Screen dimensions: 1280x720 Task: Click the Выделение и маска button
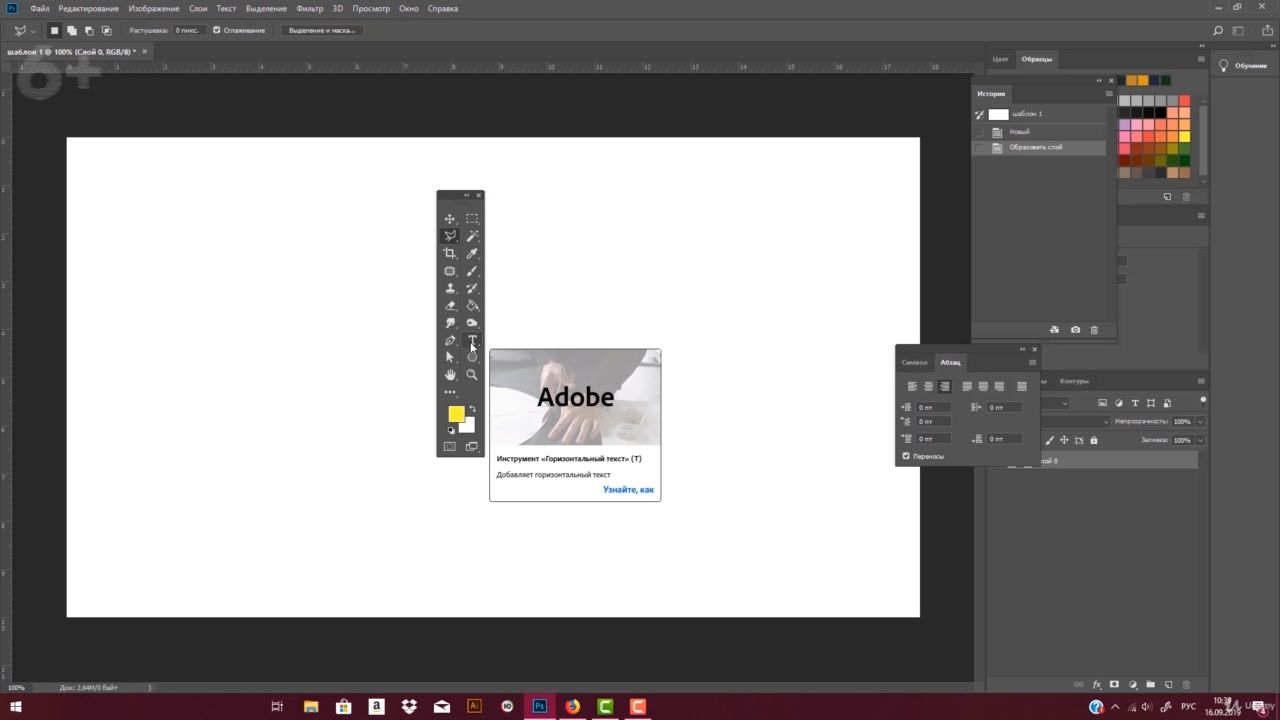[322, 30]
